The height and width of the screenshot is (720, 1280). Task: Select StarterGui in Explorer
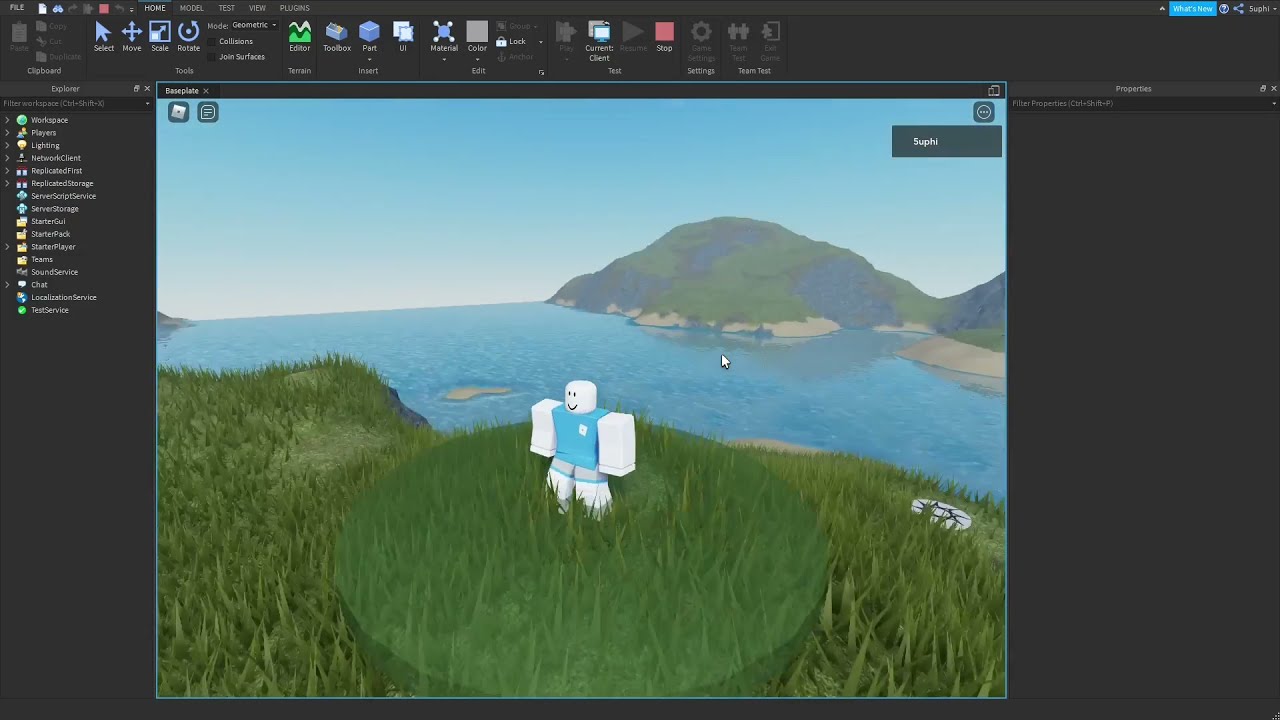(x=48, y=221)
